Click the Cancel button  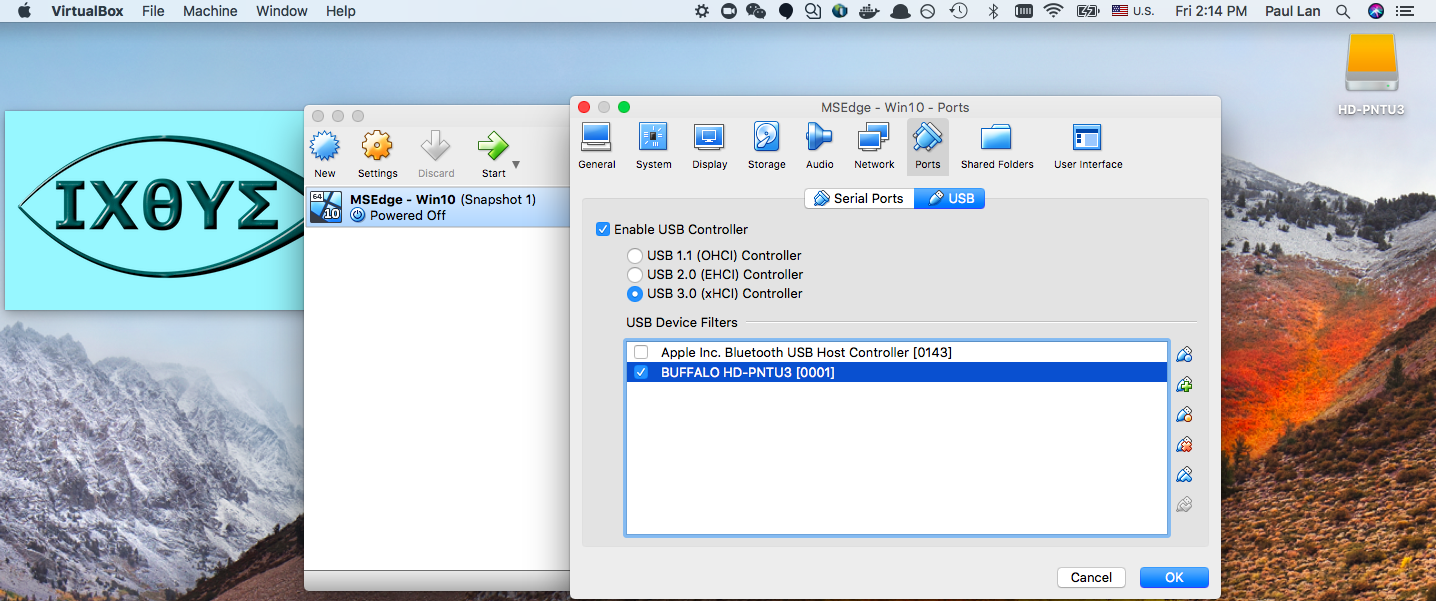point(1091,577)
